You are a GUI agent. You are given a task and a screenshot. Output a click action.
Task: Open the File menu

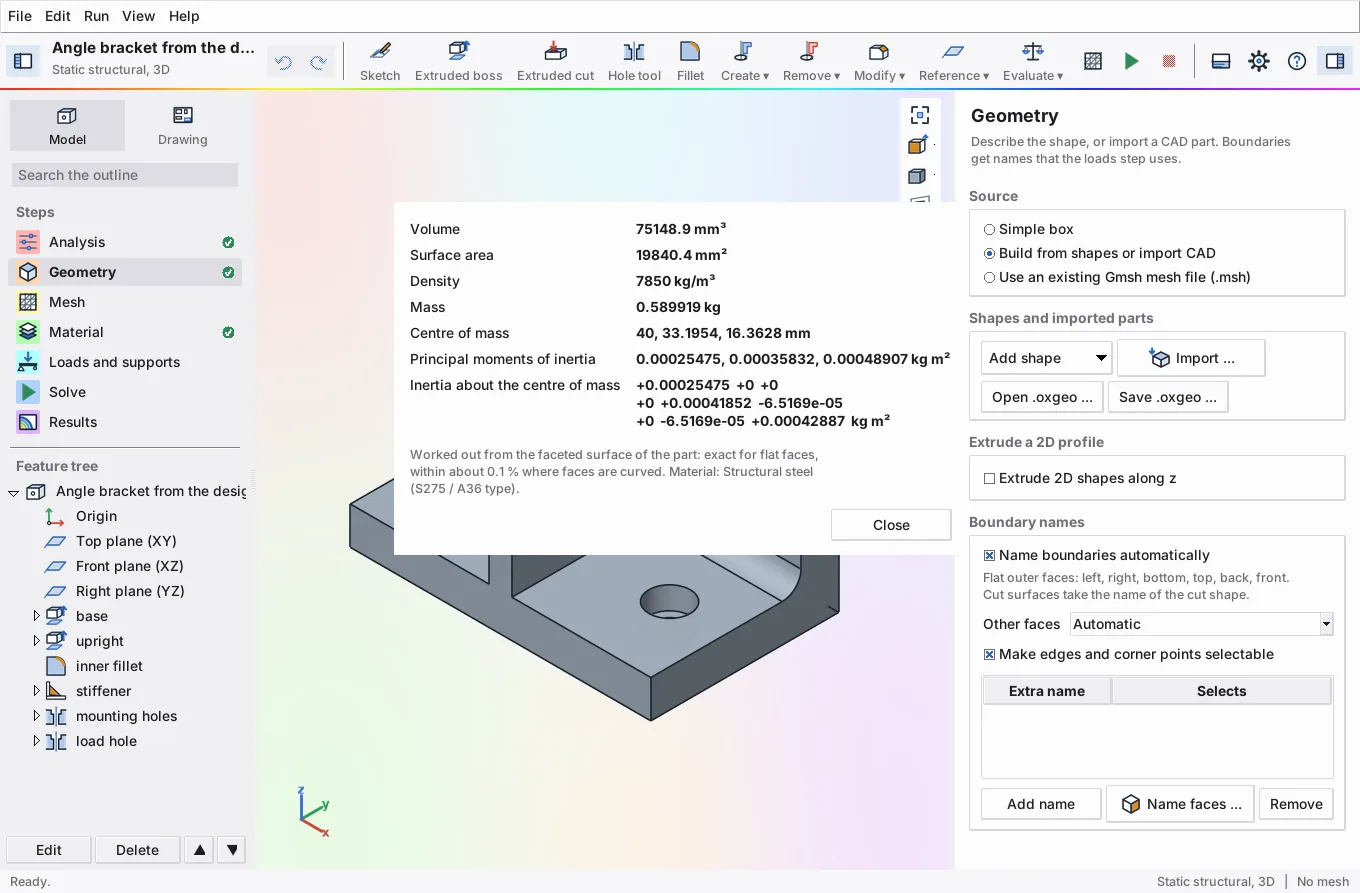coord(20,16)
